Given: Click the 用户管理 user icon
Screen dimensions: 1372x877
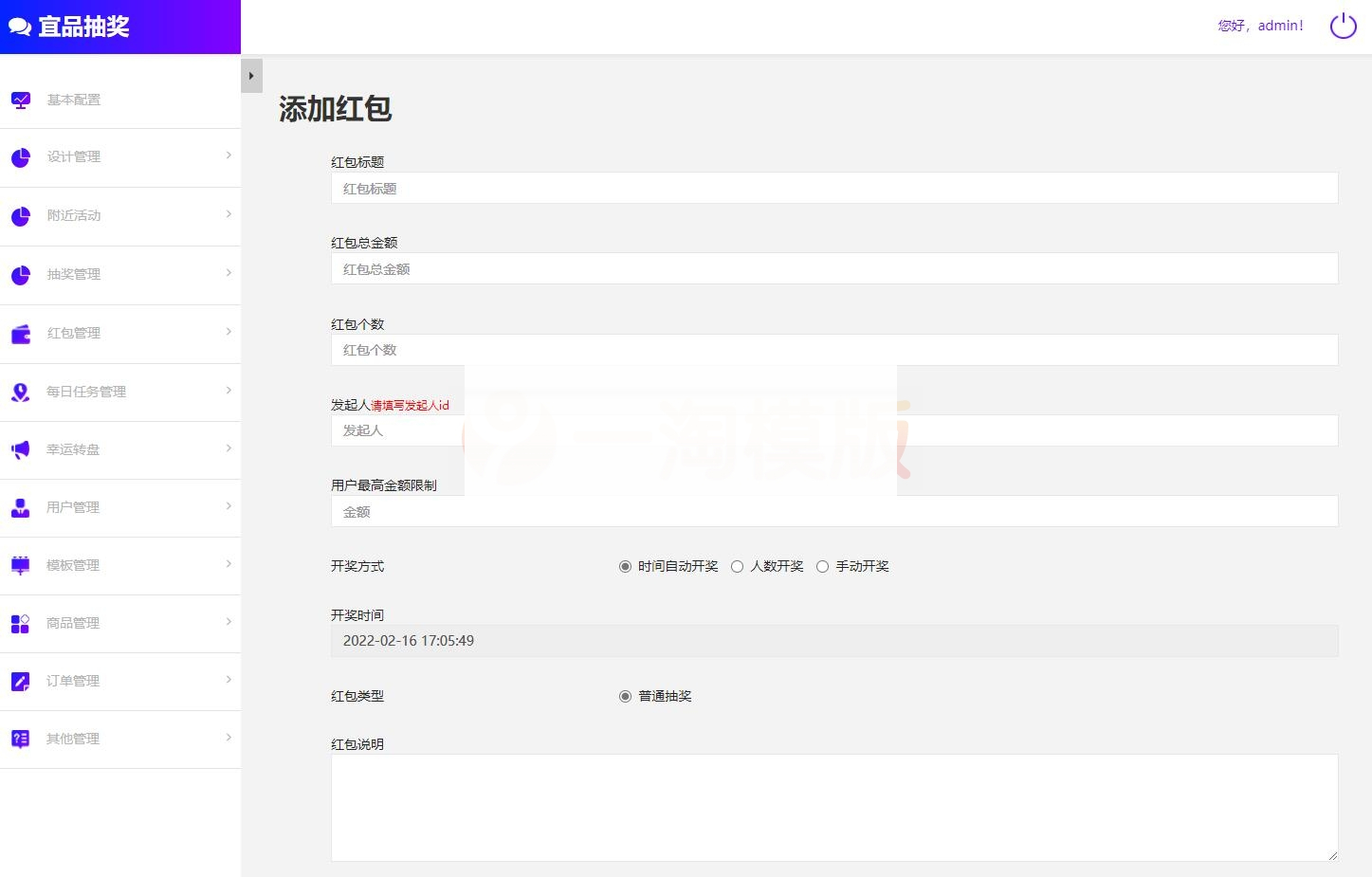Looking at the screenshot, I should (20, 507).
